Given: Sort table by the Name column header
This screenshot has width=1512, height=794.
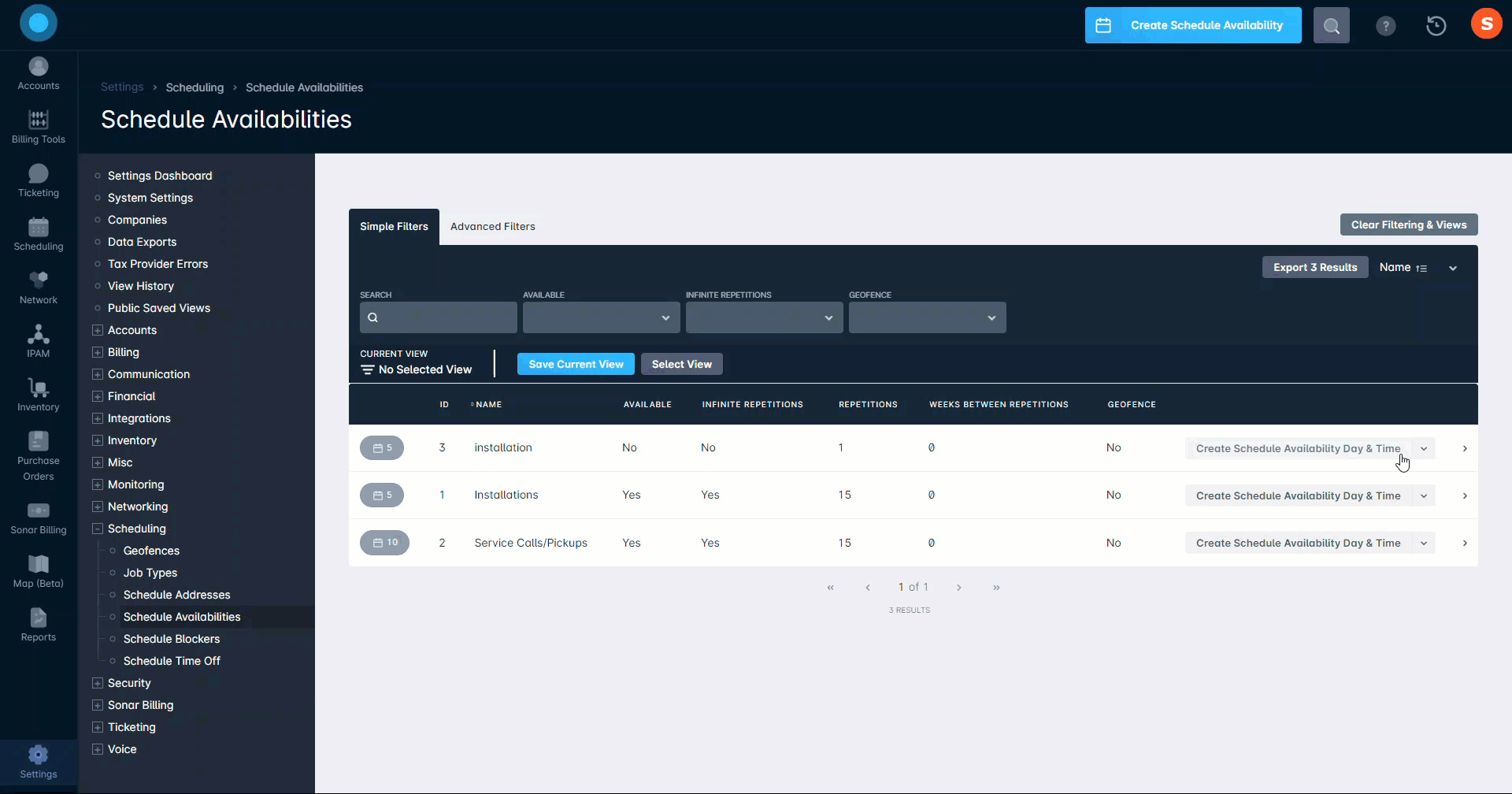Looking at the screenshot, I should (488, 404).
